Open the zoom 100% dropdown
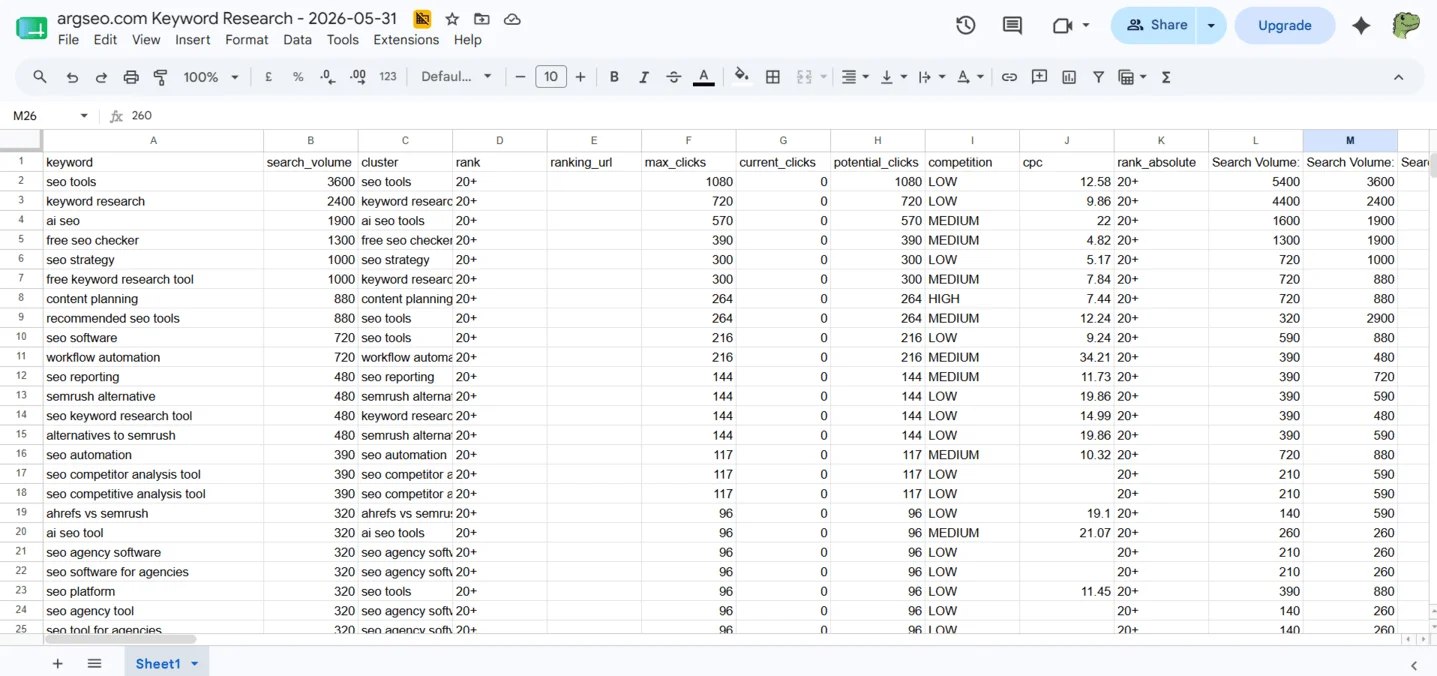The height and width of the screenshot is (676, 1437). tap(211, 77)
